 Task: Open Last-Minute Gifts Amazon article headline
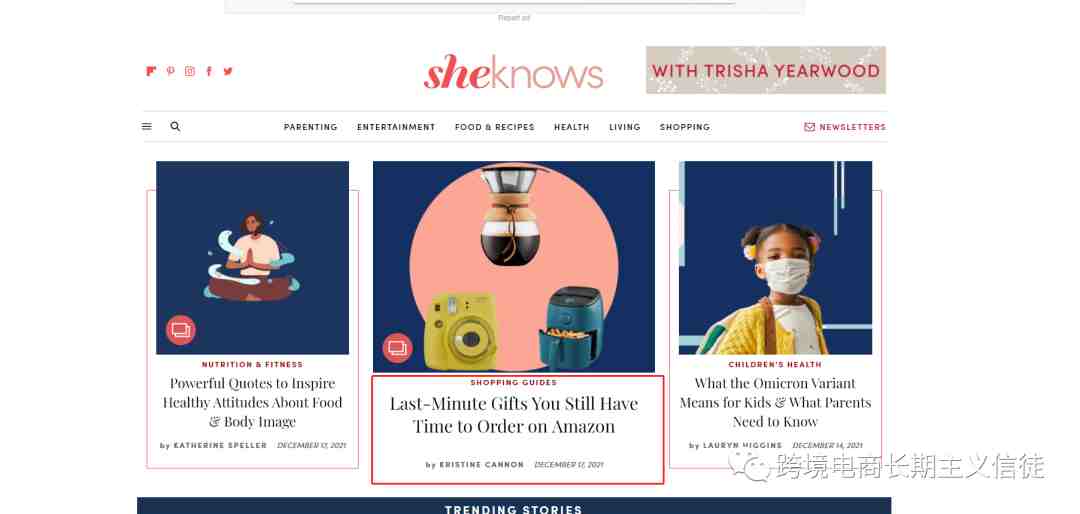coord(514,415)
